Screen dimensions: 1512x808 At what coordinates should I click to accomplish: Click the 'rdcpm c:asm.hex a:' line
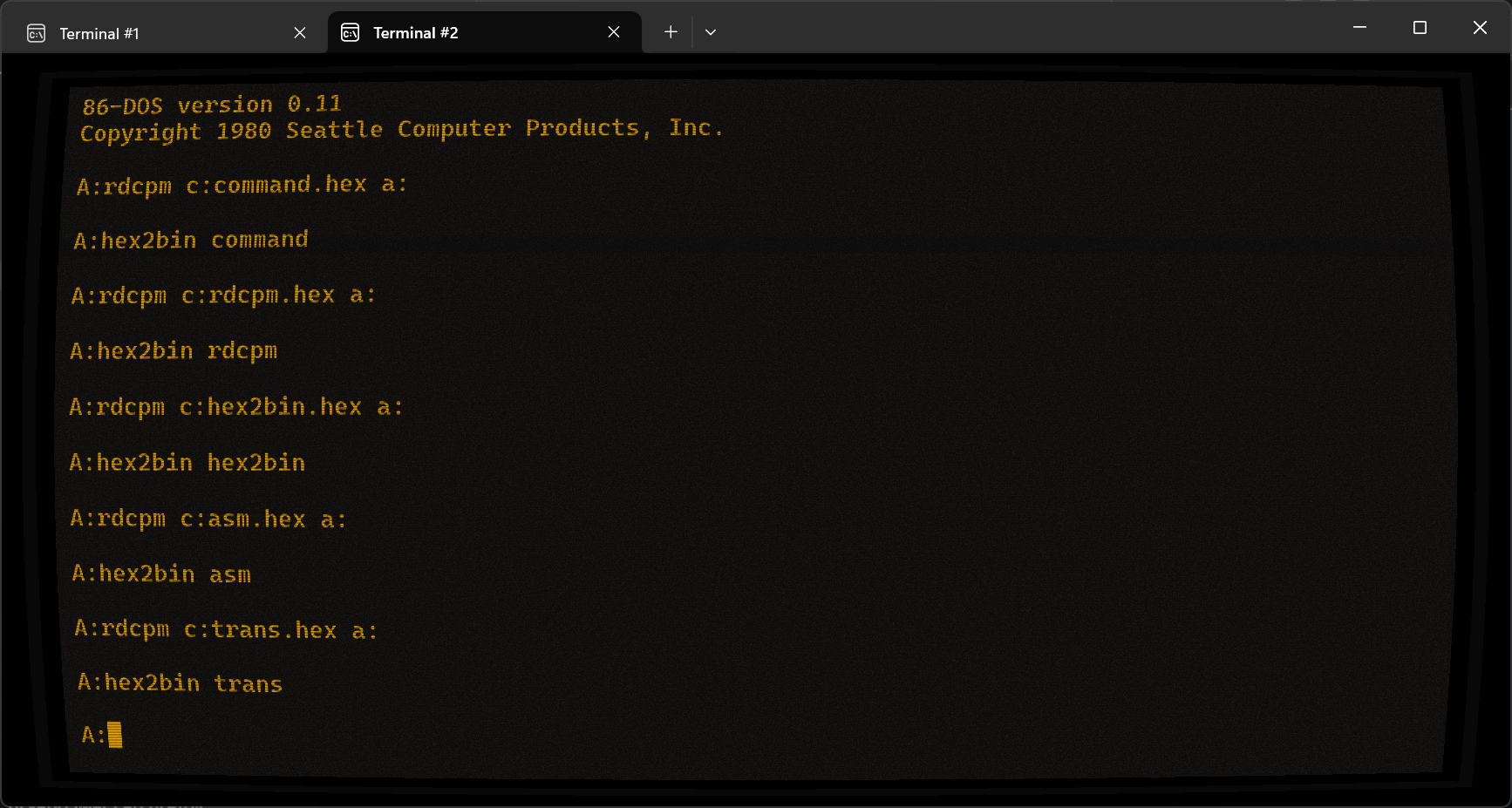tap(208, 519)
